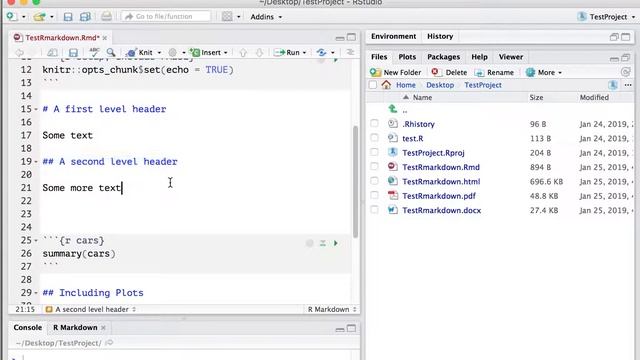
Task: Run the cars chunk with green play icon
Action: tap(336, 243)
